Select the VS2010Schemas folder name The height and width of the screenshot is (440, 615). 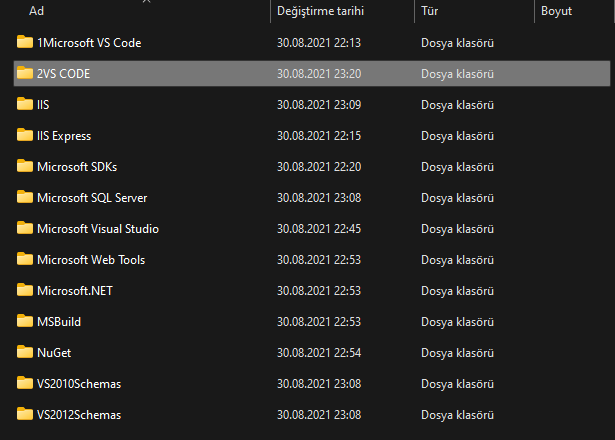pyautogui.click(x=79, y=383)
